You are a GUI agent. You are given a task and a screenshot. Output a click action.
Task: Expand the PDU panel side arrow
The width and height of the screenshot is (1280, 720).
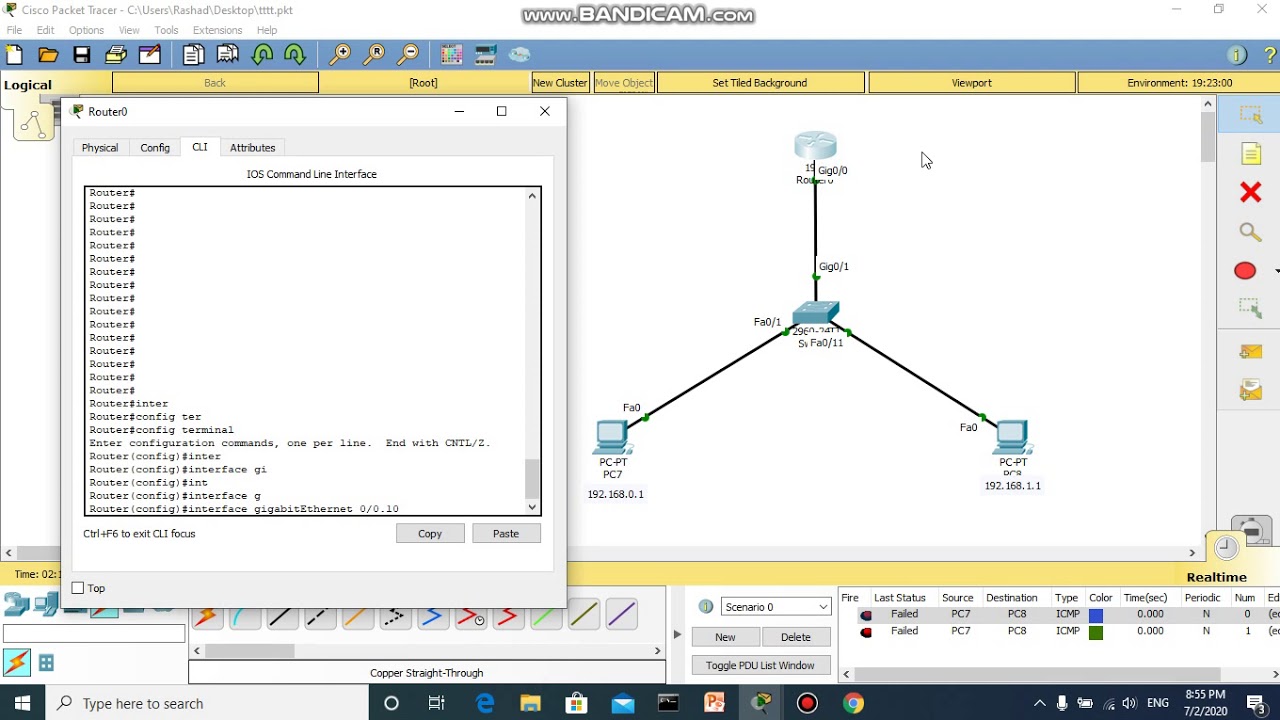(677, 634)
